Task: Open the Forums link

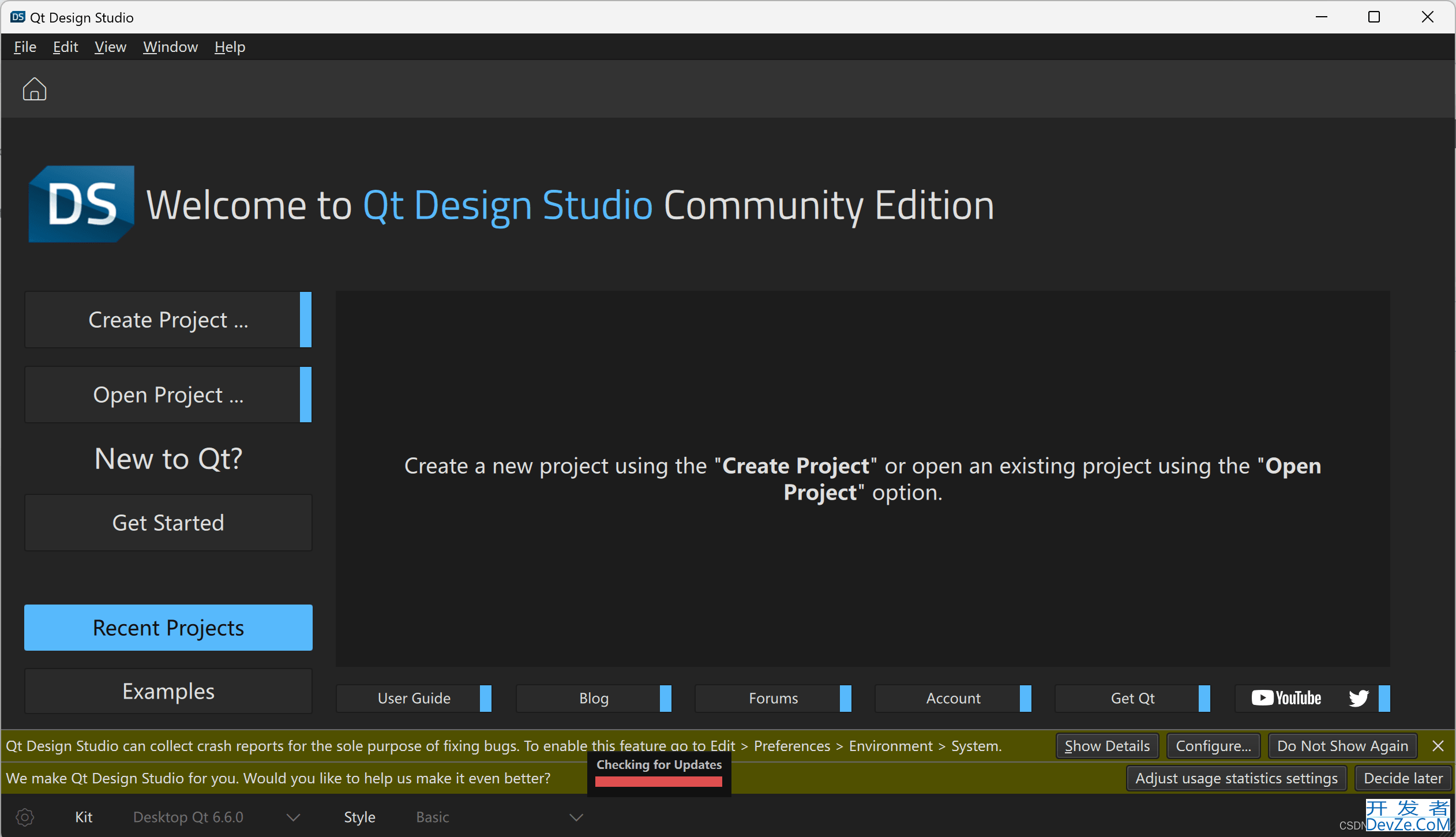Action: (x=773, y=698)
